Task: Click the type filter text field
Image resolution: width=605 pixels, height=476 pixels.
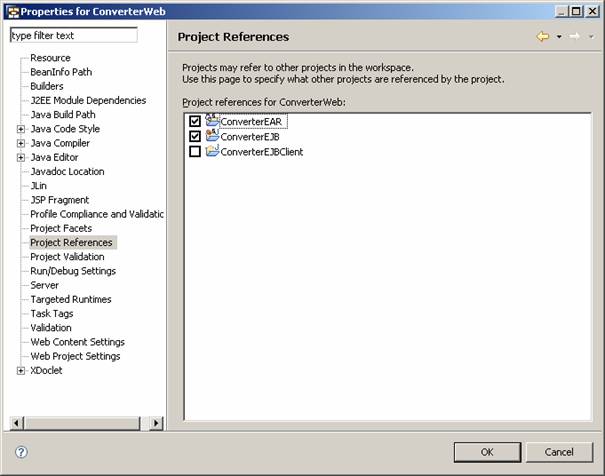Action: [72, 35]
